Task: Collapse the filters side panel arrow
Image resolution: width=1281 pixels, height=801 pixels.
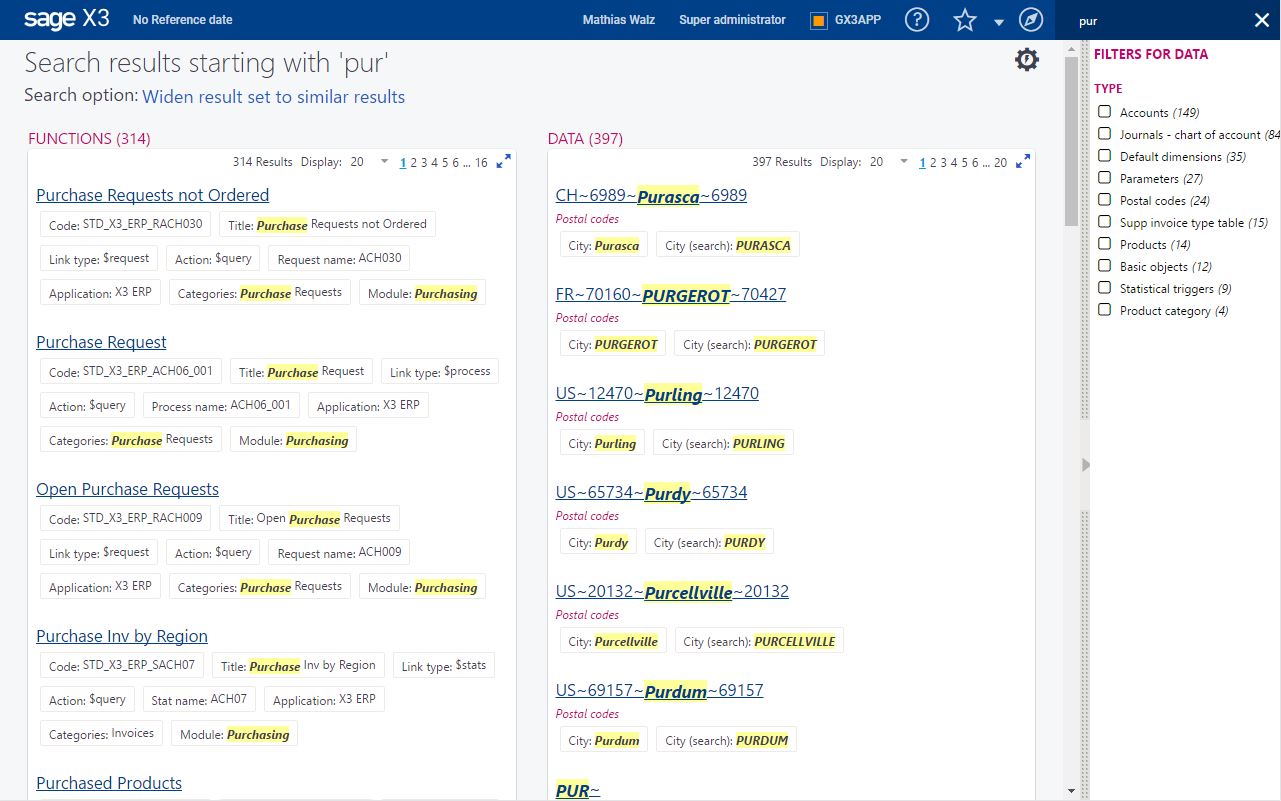Action: (x=1086, y=464)
